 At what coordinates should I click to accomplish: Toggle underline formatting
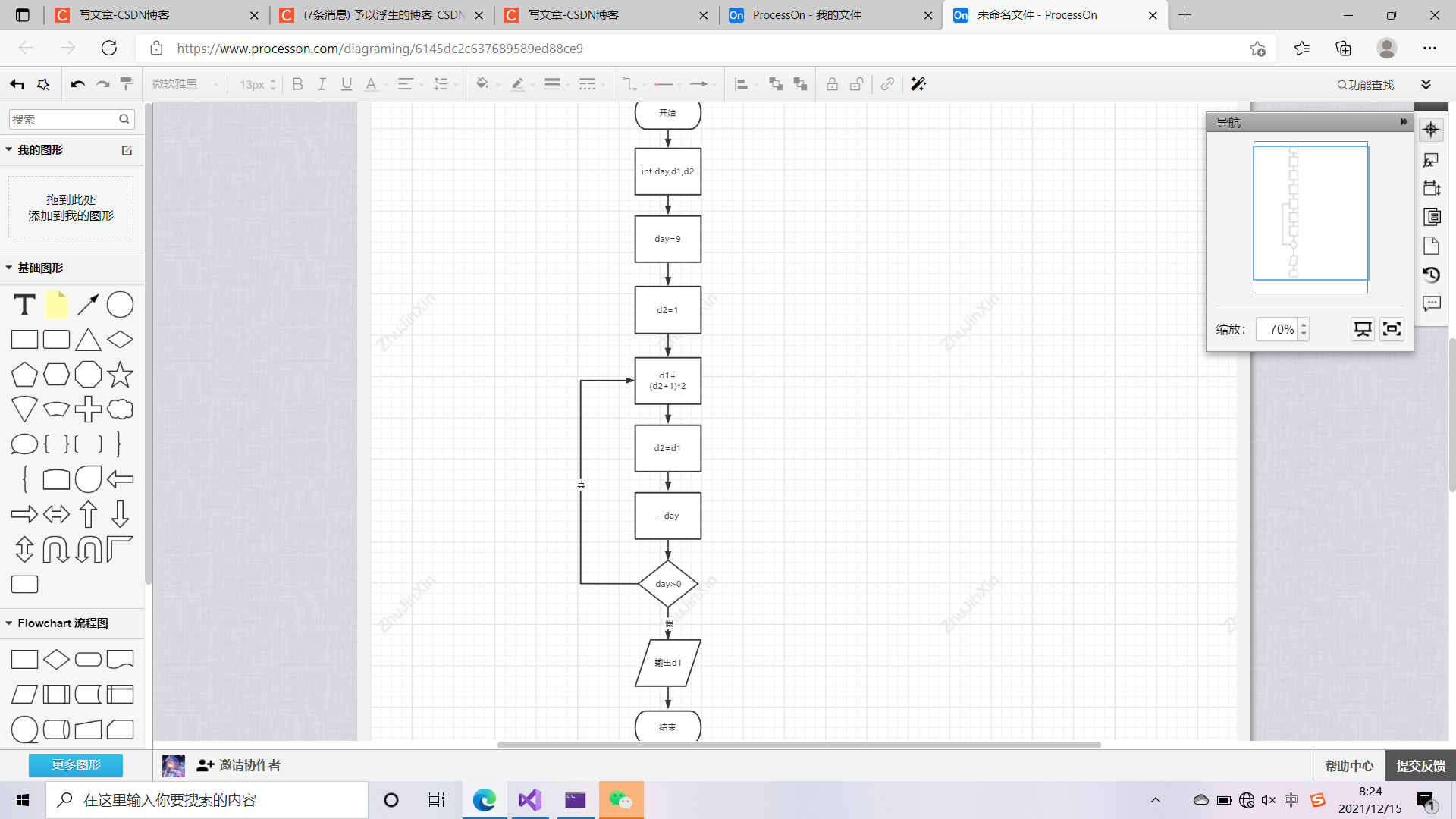(347, 84)
